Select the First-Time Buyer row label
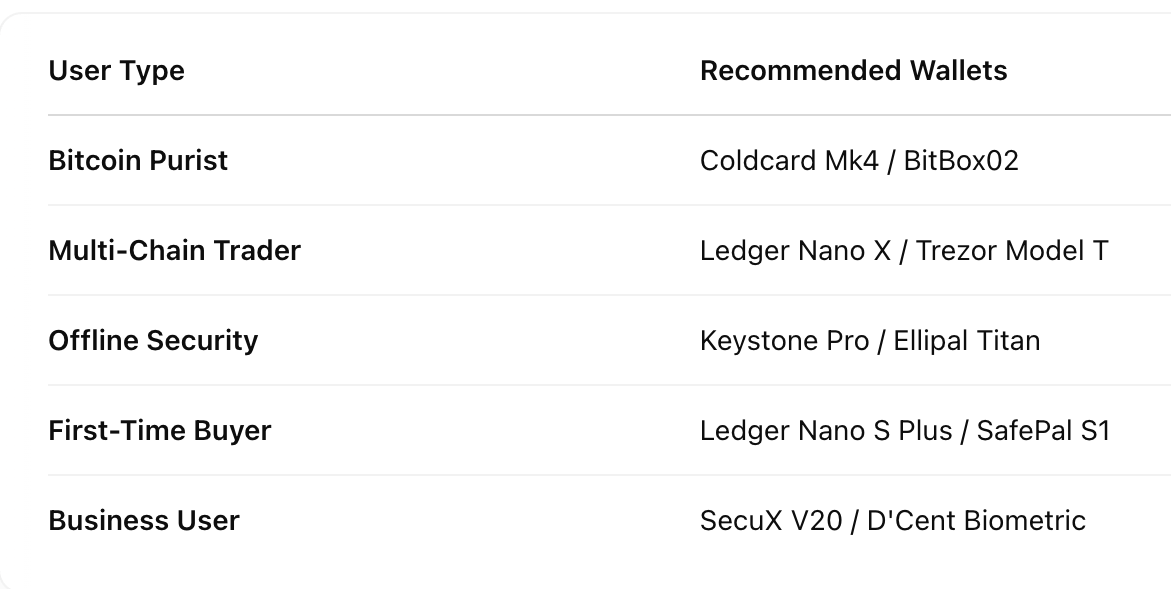The height and width of the screenshot is (589, 1171). pos(159,431)
